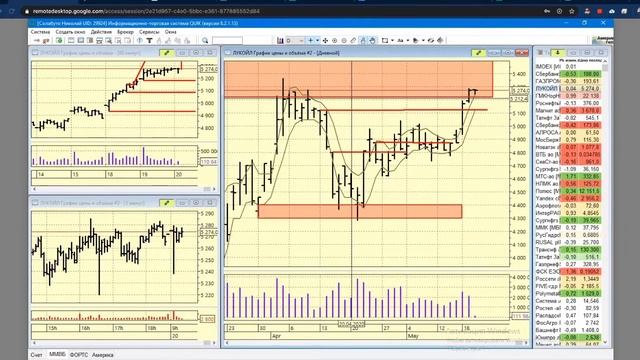Select the Yandex row in quotes table
Screen dimensions: 640x360
[x=568, y=198]
